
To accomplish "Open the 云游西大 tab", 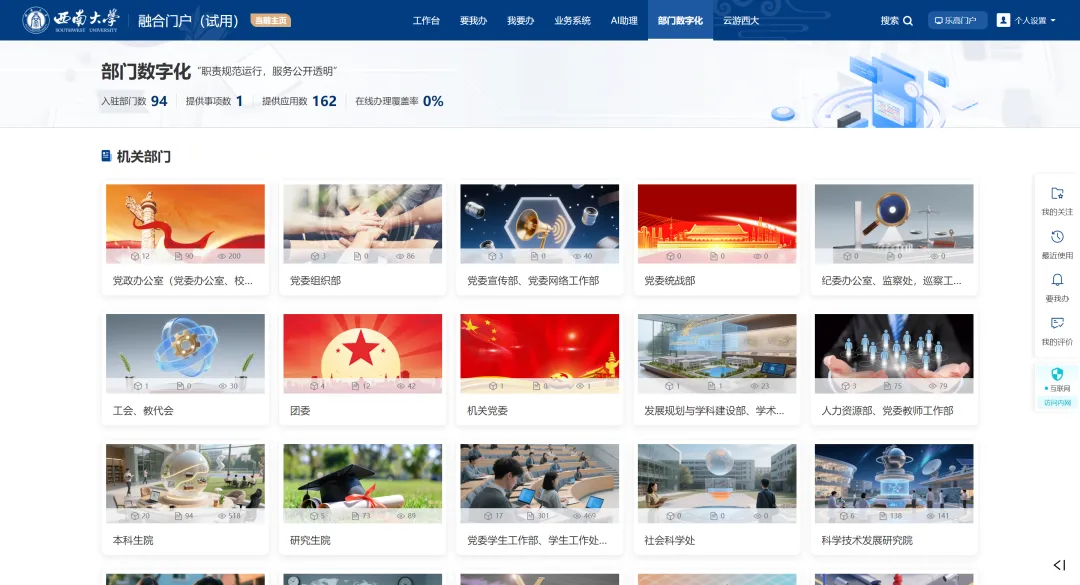I will click(x=741, y=20).
